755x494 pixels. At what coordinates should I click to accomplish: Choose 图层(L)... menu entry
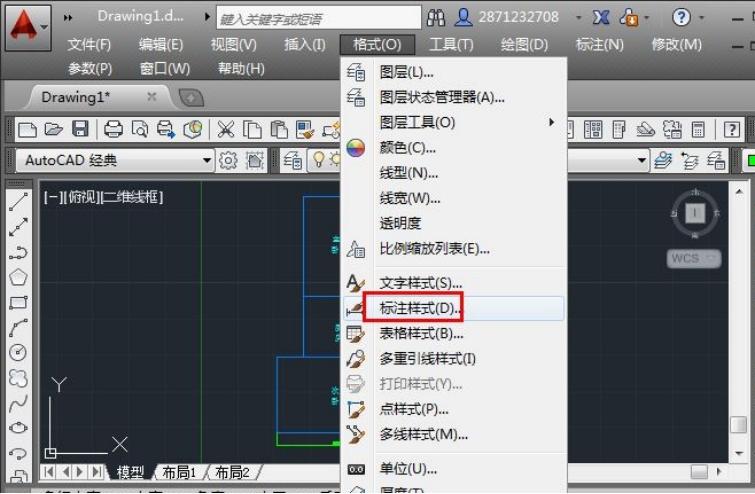pyautogui.click(x=453, y=72)
